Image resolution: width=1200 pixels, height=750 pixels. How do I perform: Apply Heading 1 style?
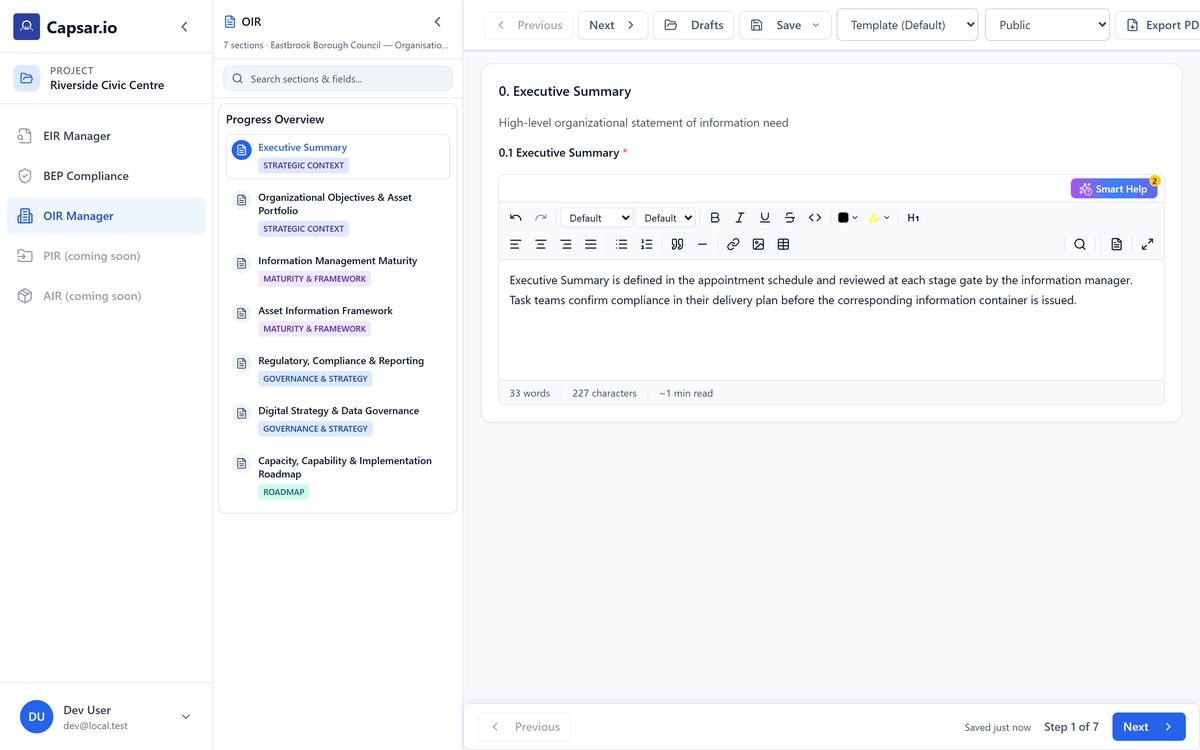pos(913,218)
